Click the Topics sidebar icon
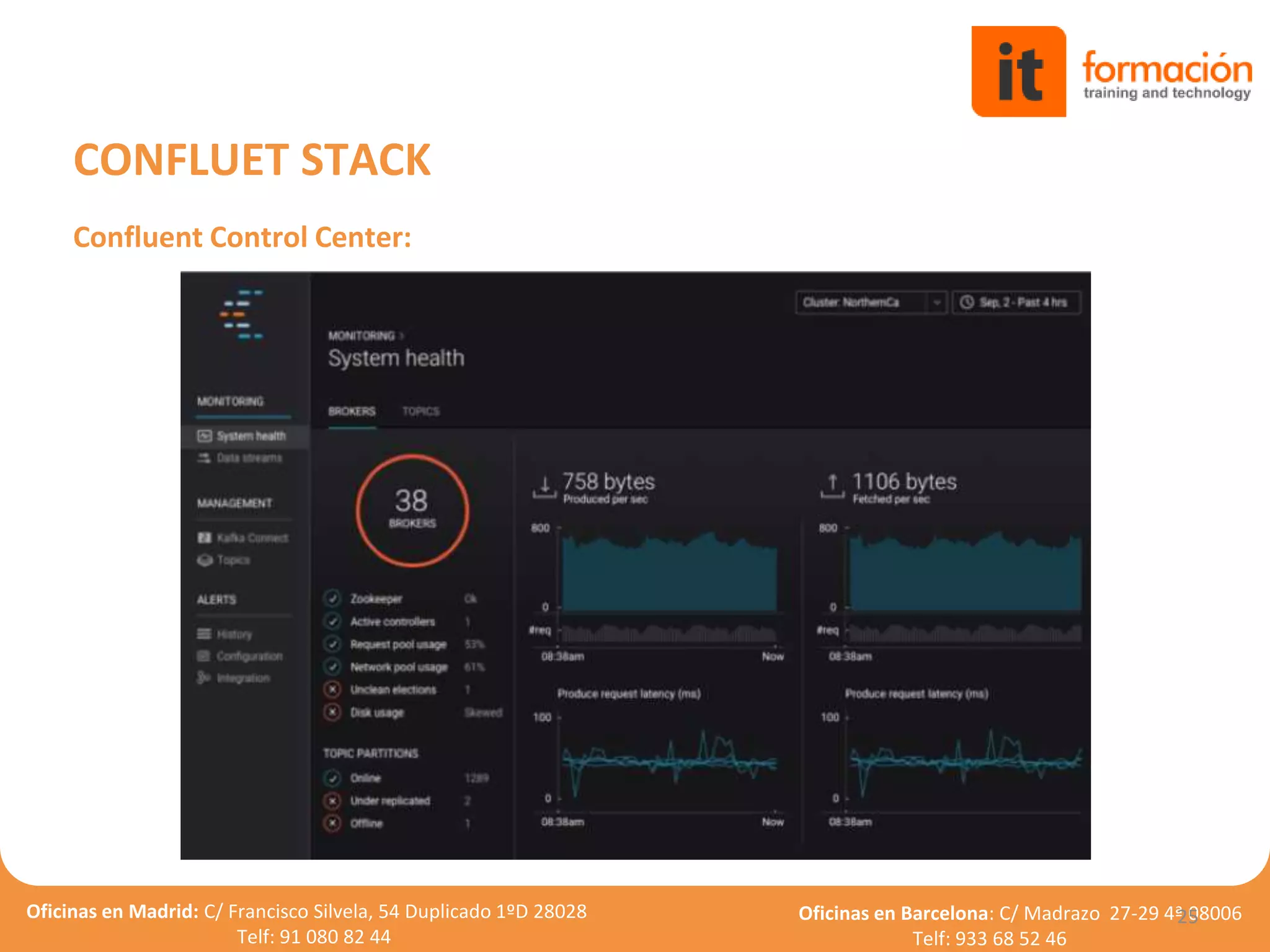This screenshot has height=952, width=1270. 205,560
